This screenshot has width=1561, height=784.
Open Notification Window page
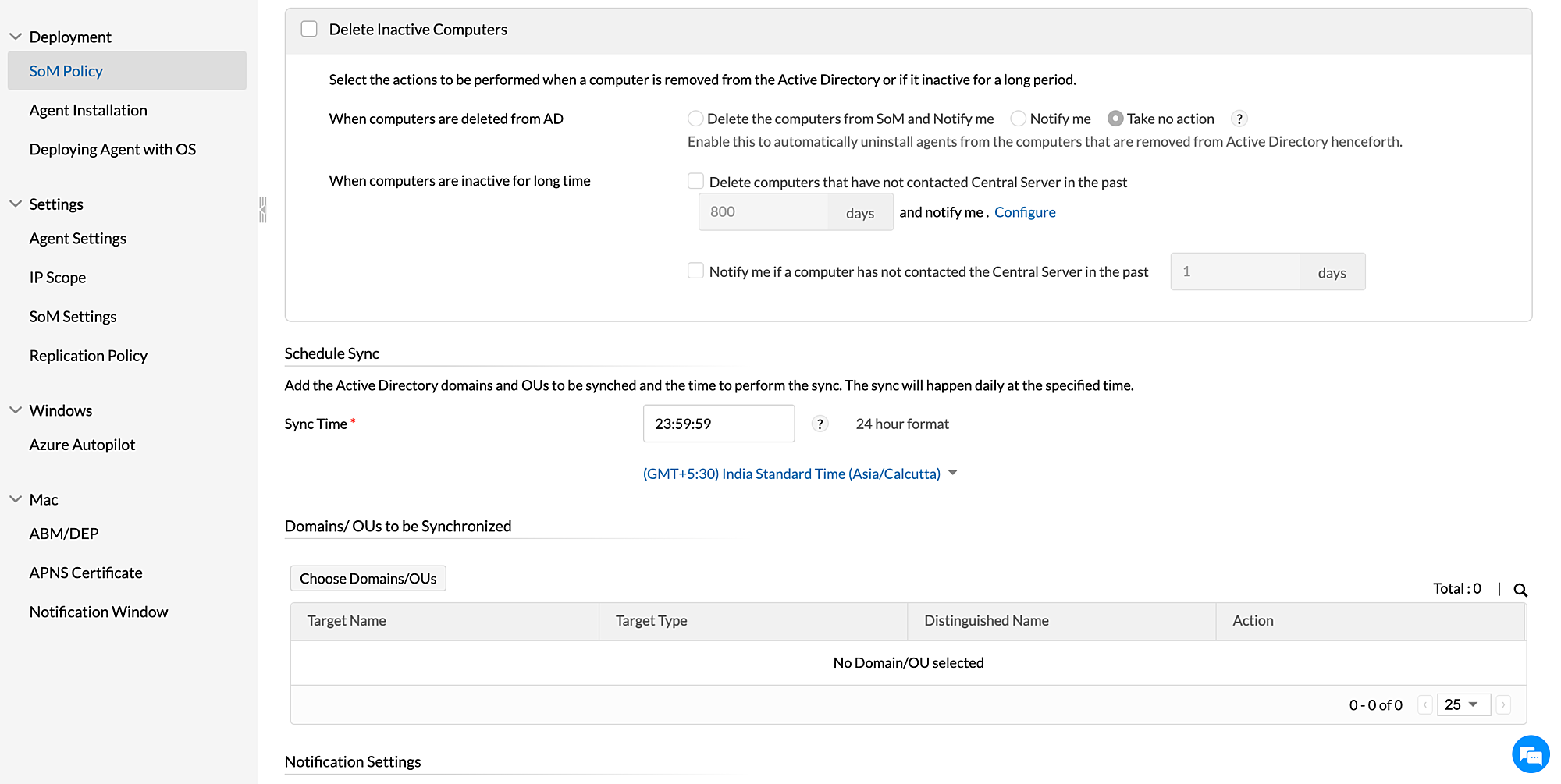pos(98,612)
